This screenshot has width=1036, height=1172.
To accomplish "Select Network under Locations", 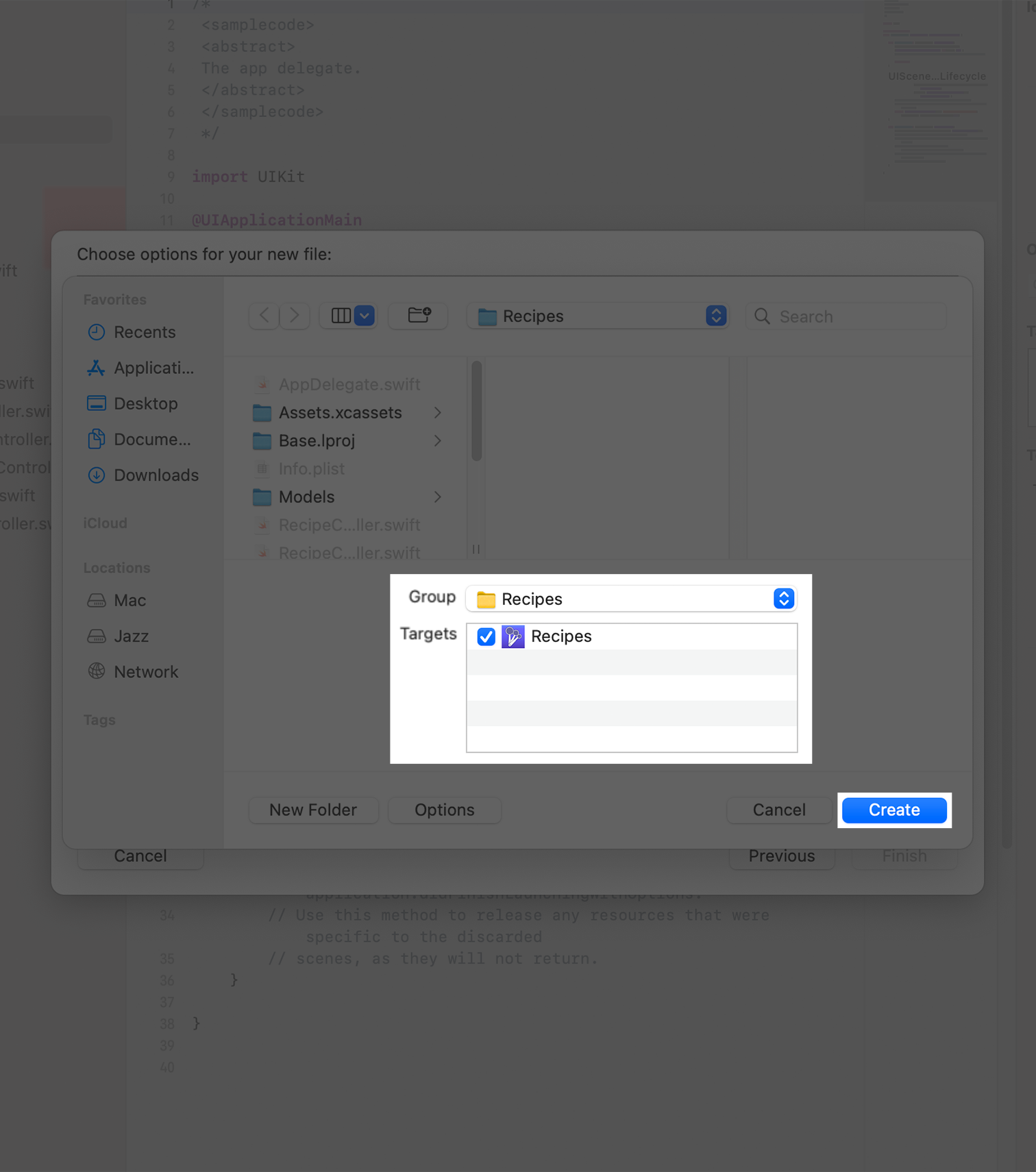I will click(x=145, y=672).
